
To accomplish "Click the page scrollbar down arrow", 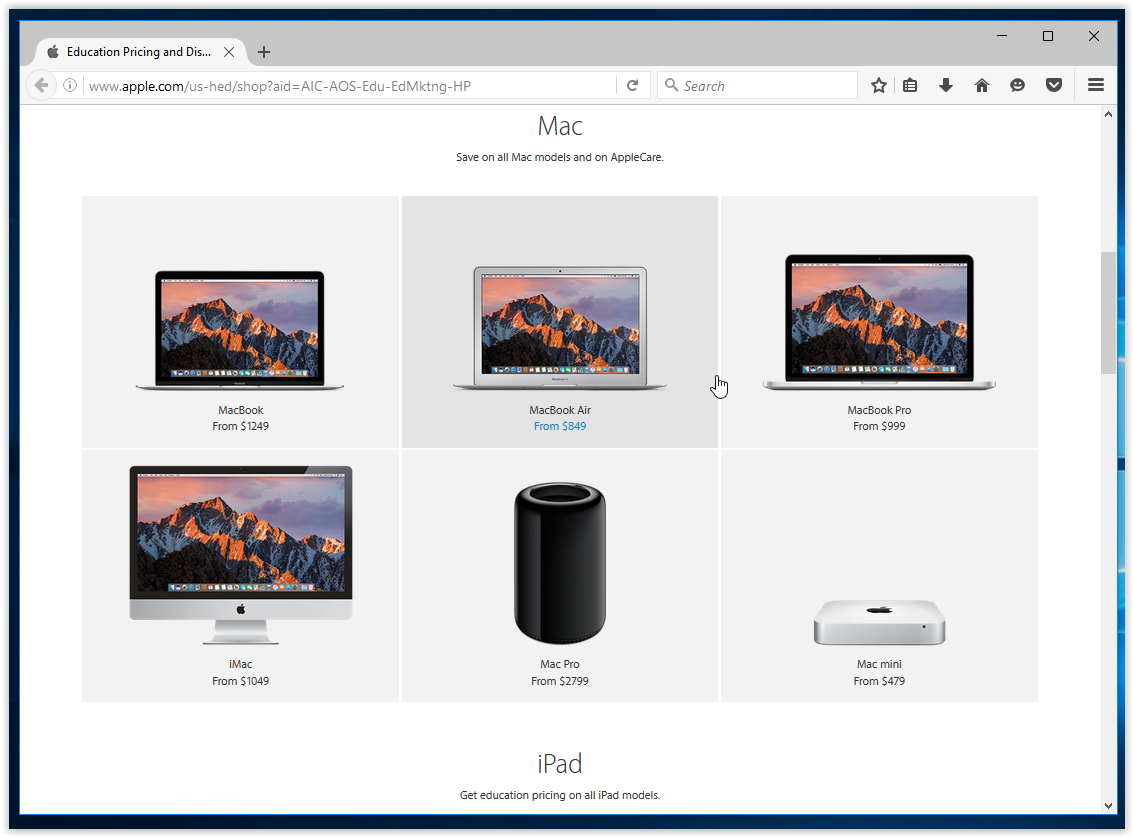I will pyautogui.click(x=1108, y=806).
